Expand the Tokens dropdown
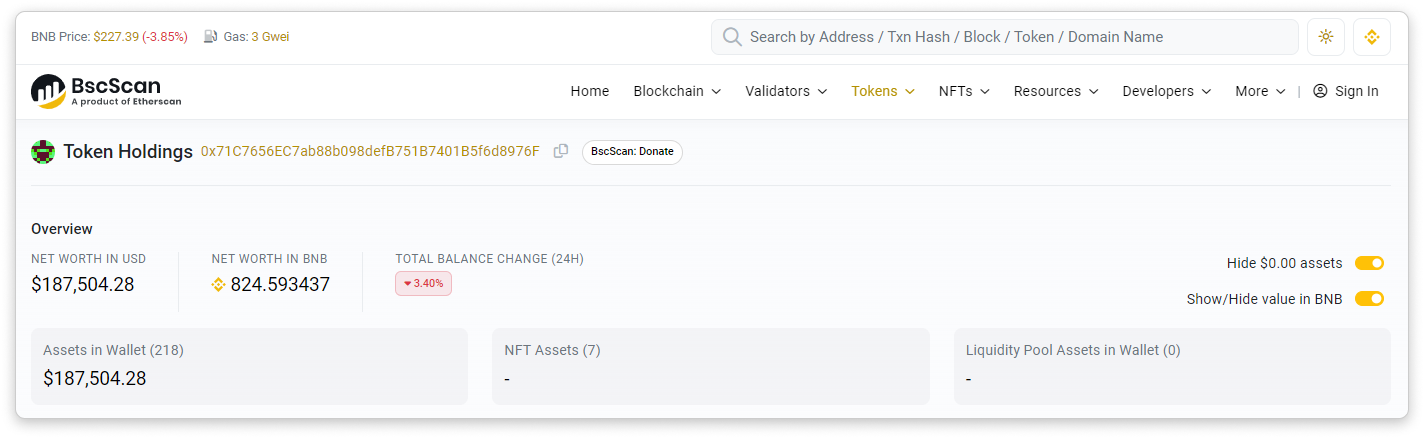This screenshot has height=438, width=1424. [x=883, y=91]
